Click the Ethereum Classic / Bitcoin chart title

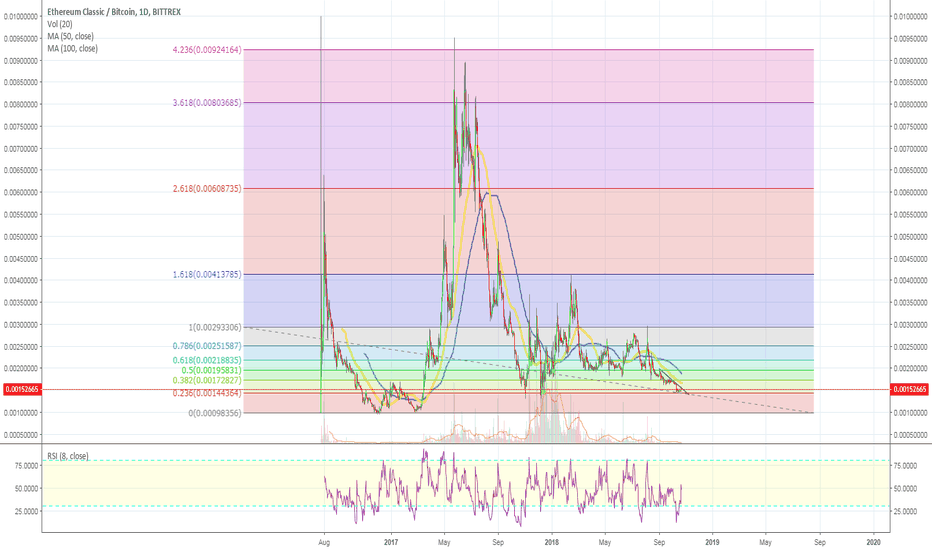pyautogui.click(x=114, y=12)
